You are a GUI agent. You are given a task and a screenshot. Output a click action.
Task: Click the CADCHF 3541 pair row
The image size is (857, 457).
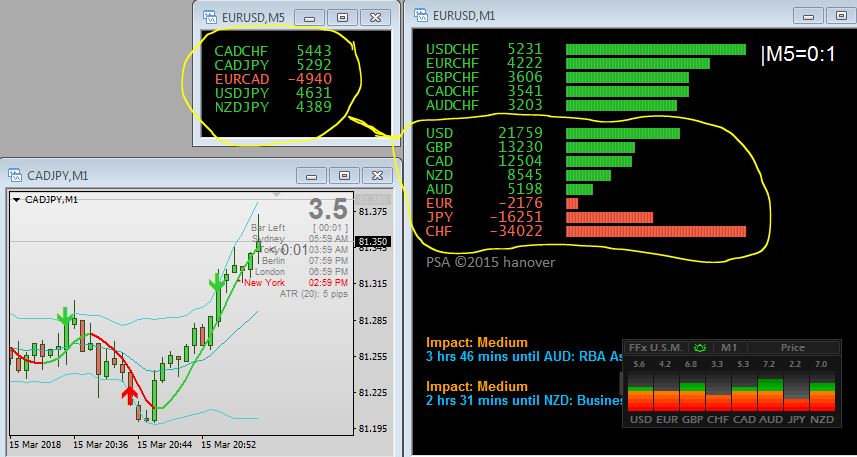point(557,91)
